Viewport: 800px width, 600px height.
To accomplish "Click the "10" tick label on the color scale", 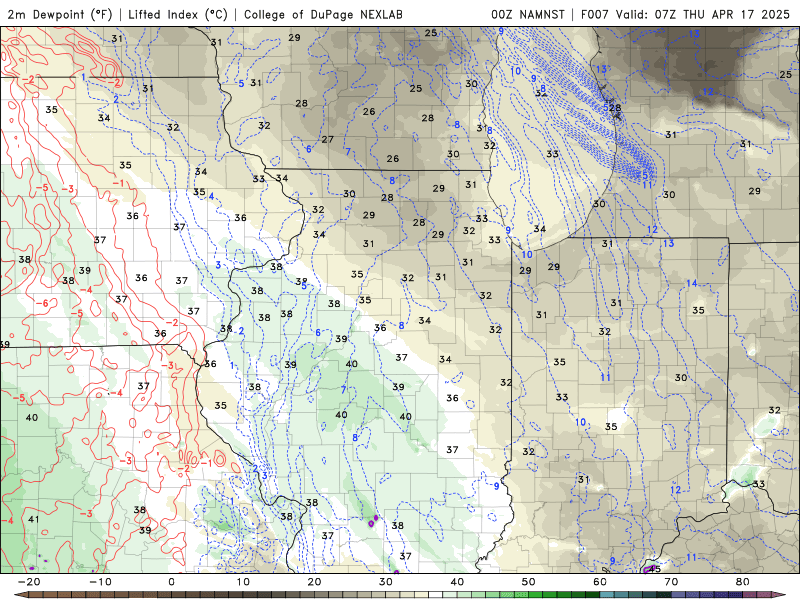I will pyautogui.click(x=243, y=582).
